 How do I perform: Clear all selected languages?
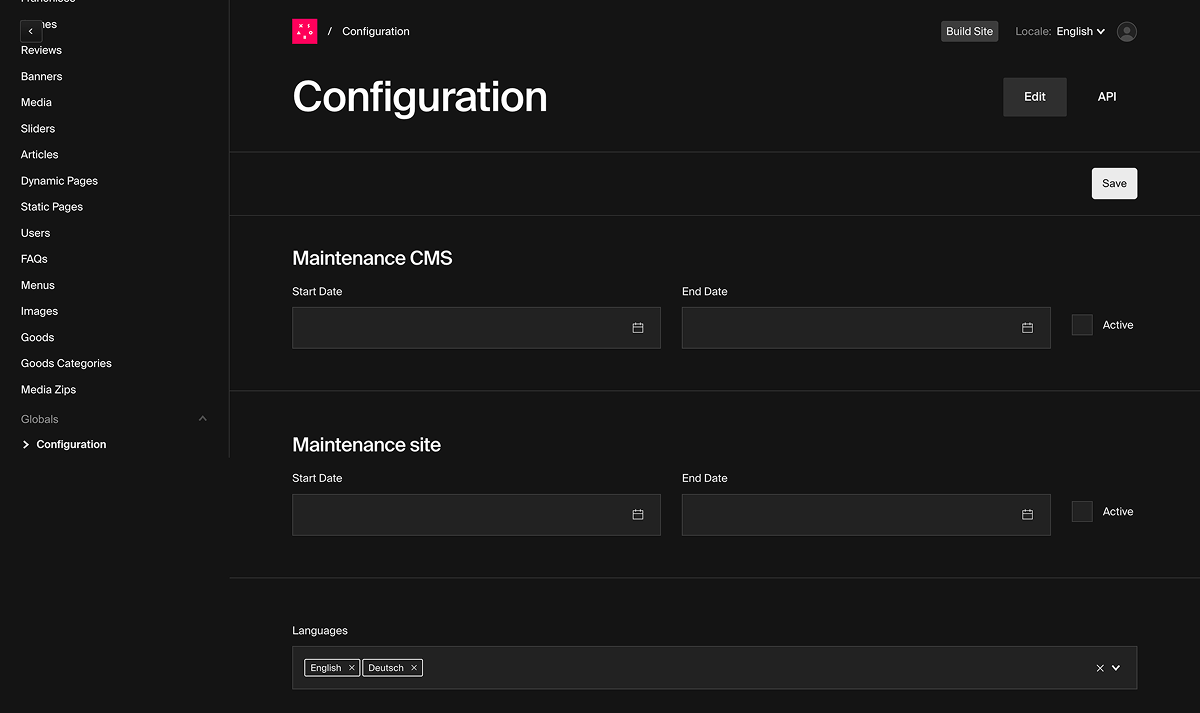pyautogui.click(x=1100, y=668)
